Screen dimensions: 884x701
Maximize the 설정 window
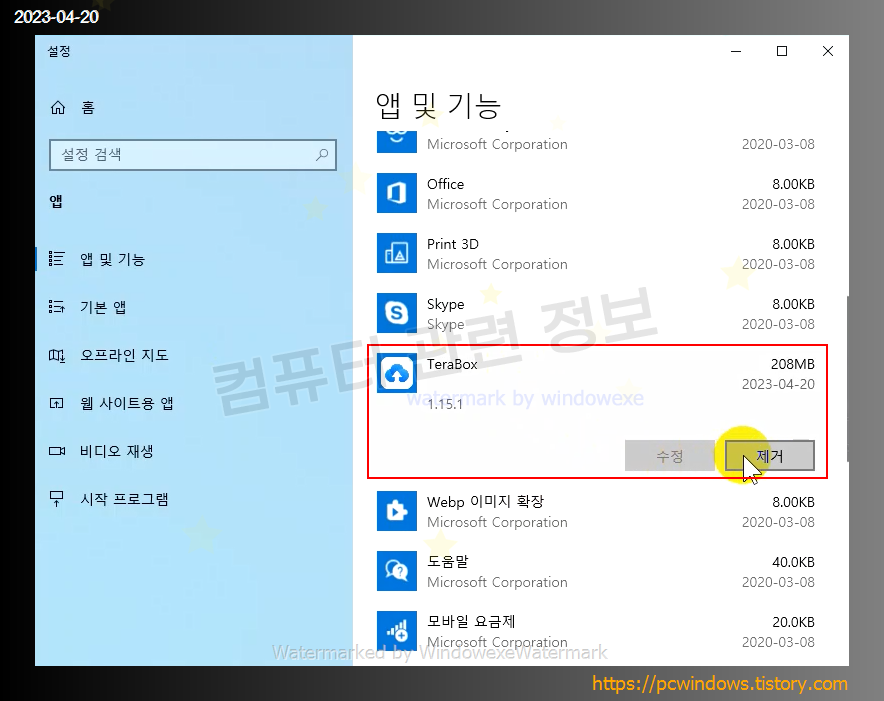point(782,51)
